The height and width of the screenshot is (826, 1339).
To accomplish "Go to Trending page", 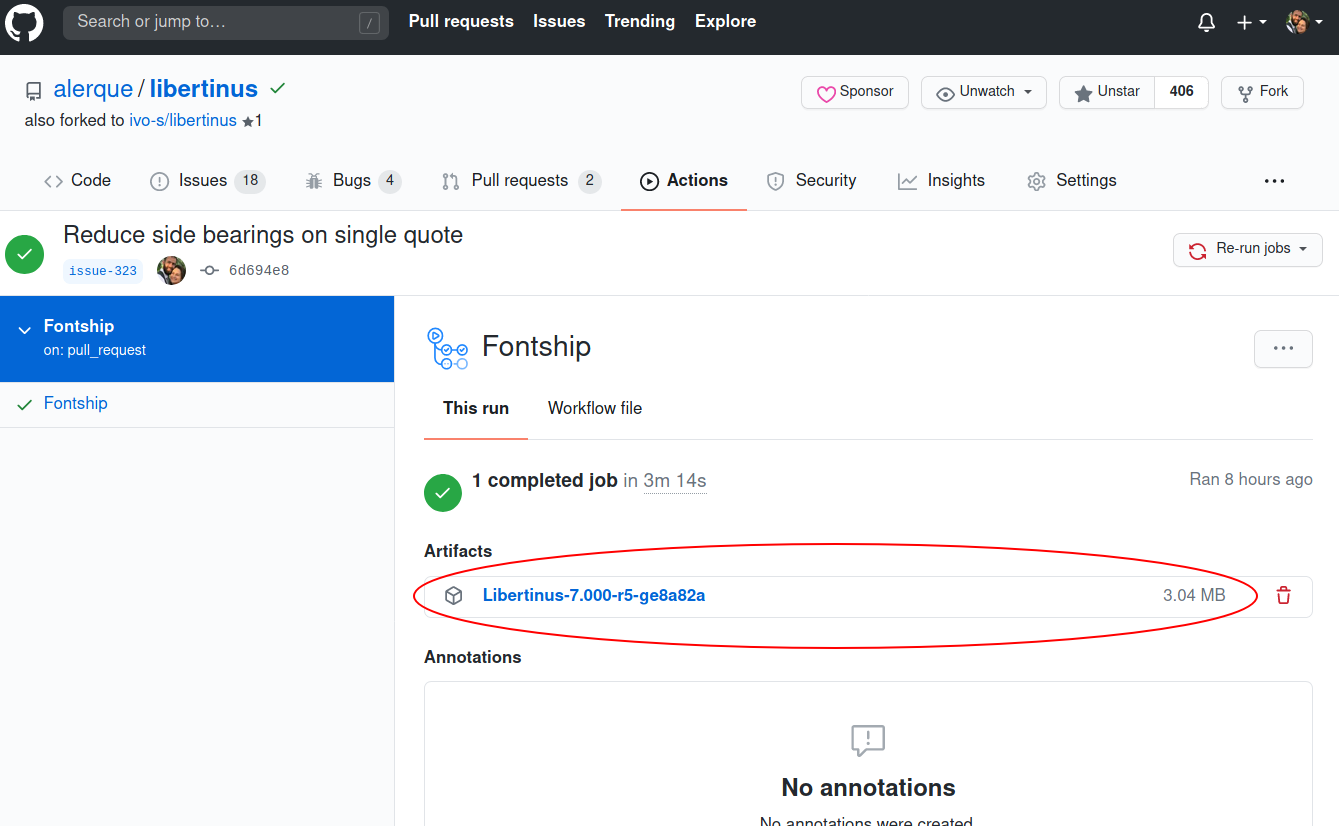I will click(x=640, y=21).
